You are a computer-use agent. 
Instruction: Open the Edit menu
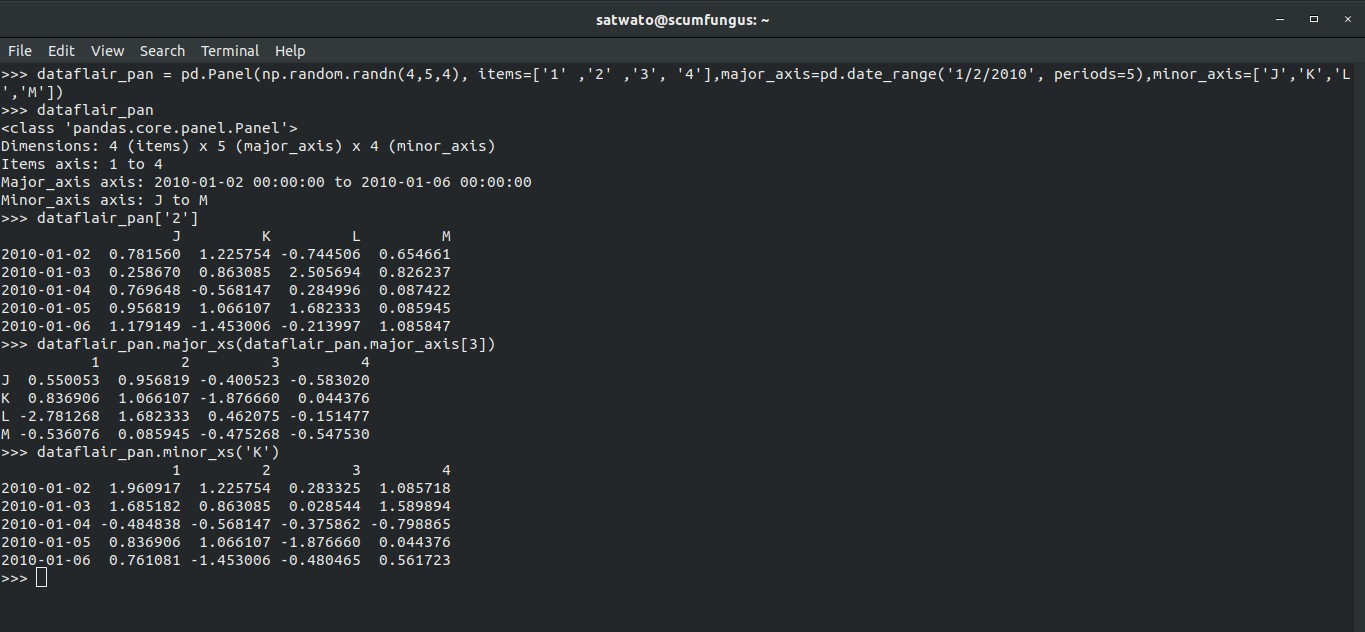61,50
